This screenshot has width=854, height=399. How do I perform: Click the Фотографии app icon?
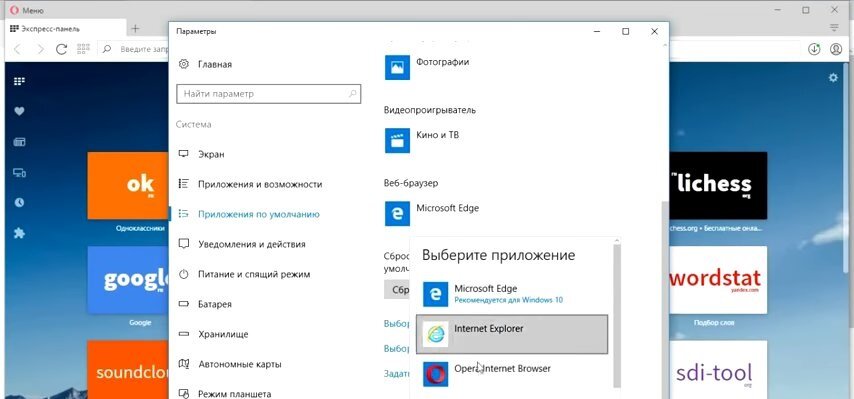[397, 67]
